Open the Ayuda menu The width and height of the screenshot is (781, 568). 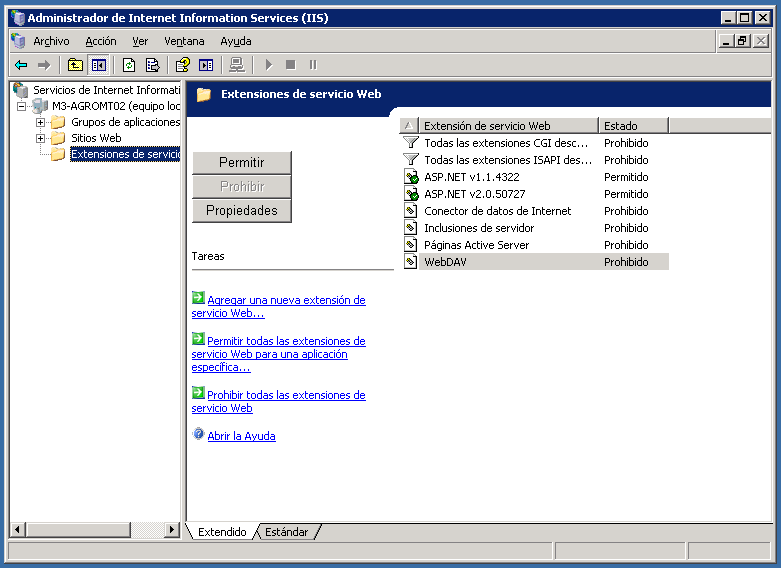[x=236, y=41]
